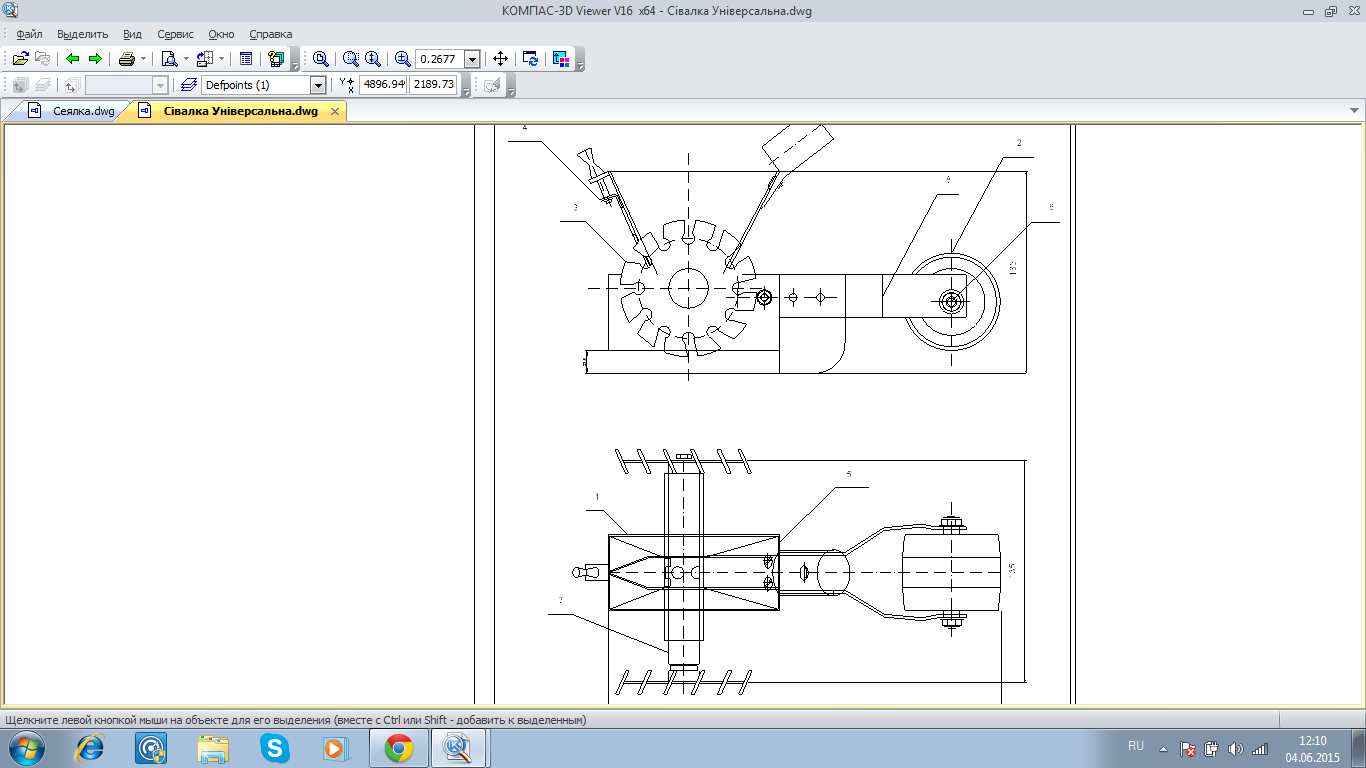Viewport: 1366px width, 768px height.
Task: Click the Open file icon
Action: point(20,59)
